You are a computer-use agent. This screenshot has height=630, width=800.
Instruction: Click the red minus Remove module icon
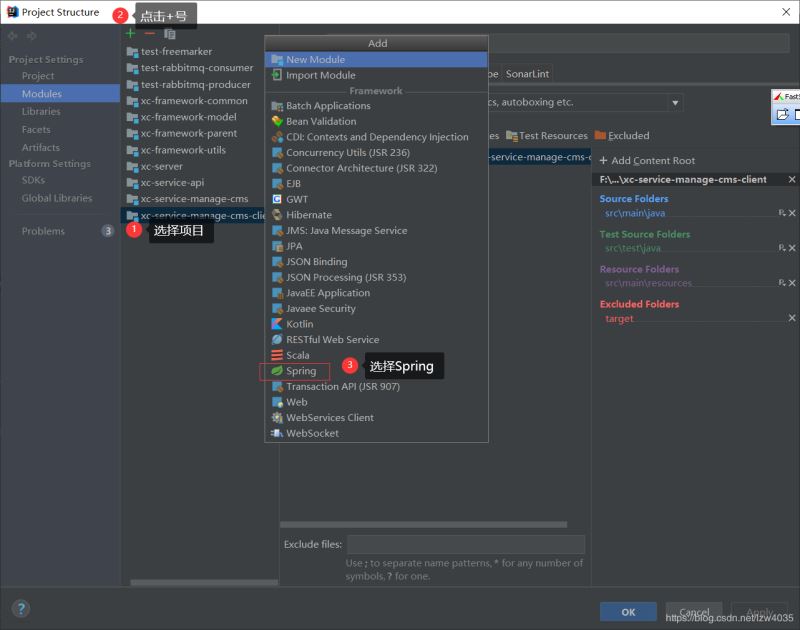[x=149, y=34]
